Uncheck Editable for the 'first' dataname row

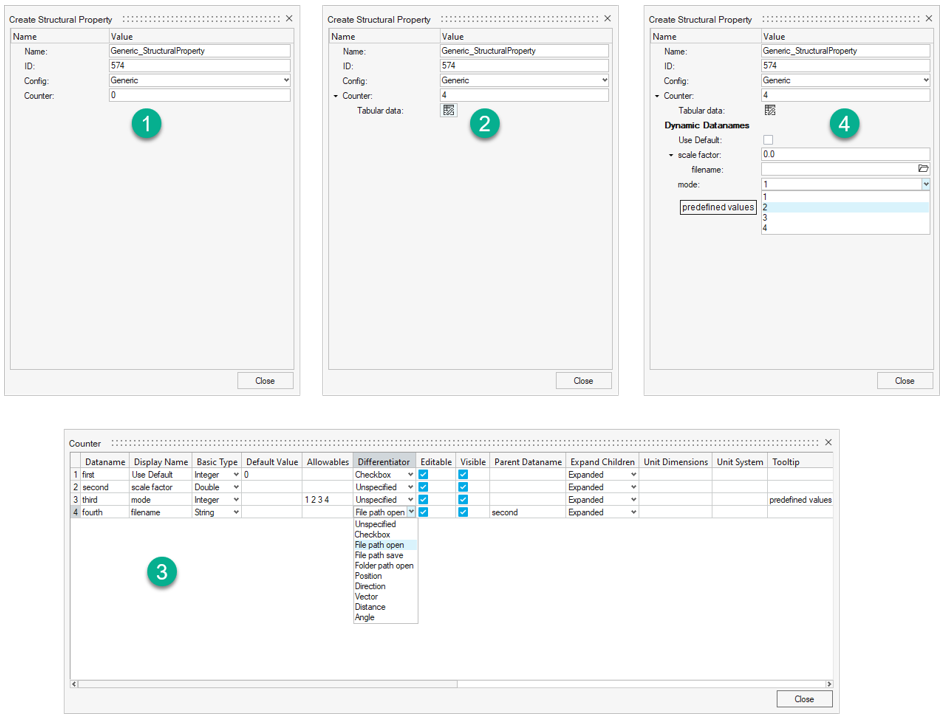pos(423,475)
